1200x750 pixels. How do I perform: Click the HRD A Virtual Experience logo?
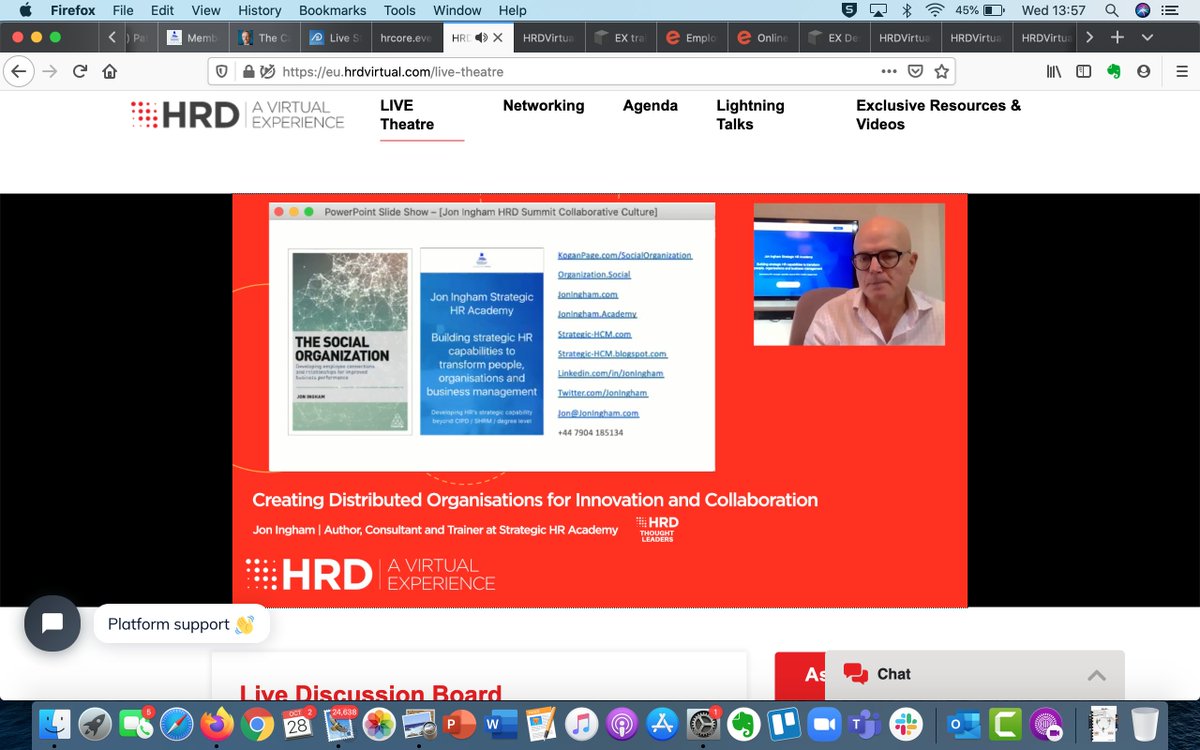pyautogui.click(x=238, y=115)
